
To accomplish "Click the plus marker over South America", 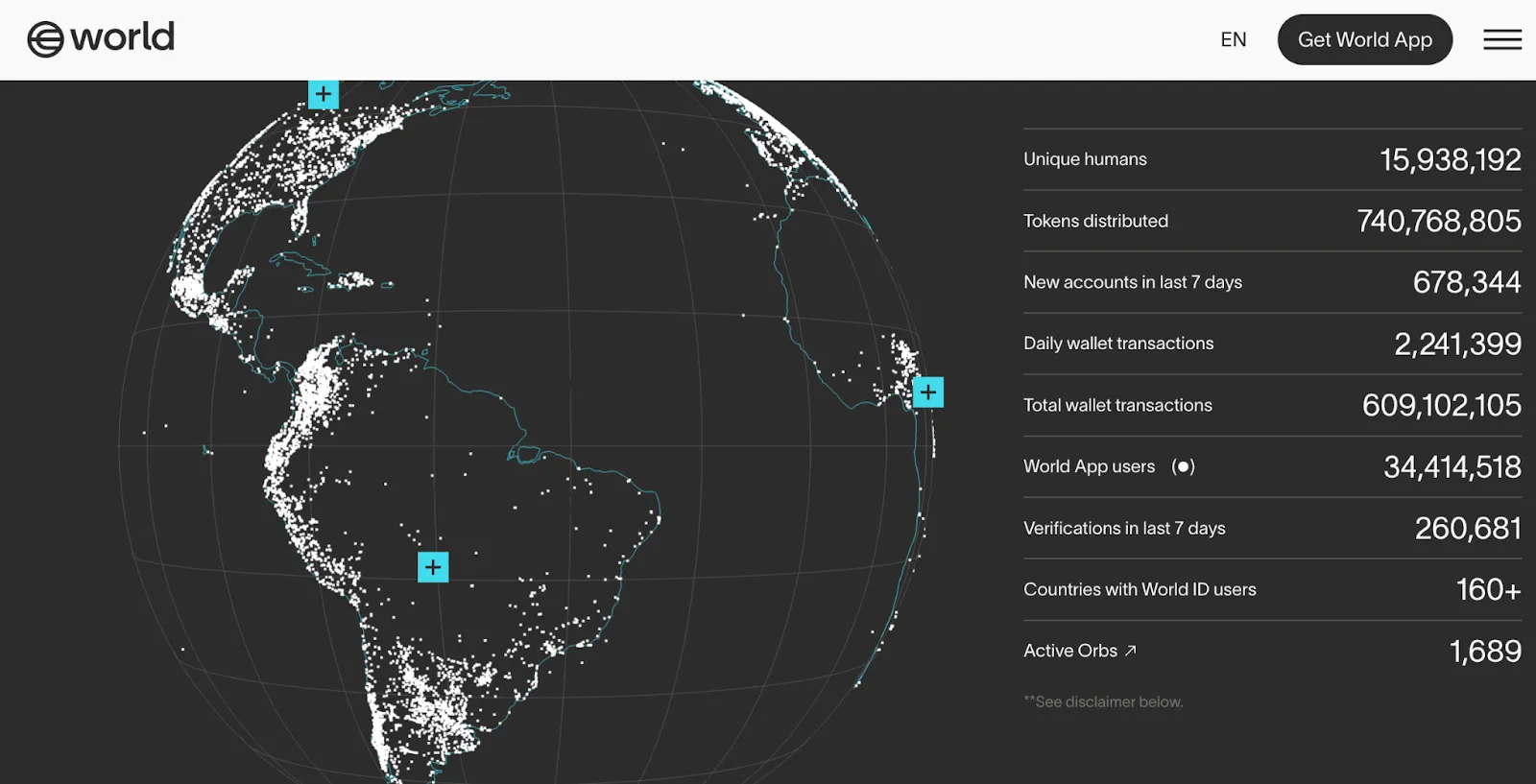I will tap(433, 567).
